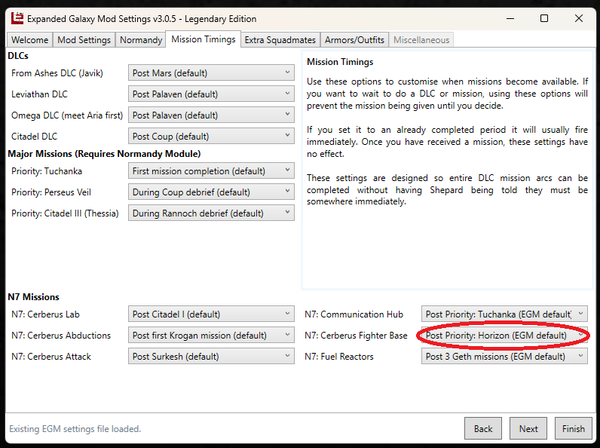Open the Leviathan DLC timing dropdown

pyautogui.click(x=211, y=94)
